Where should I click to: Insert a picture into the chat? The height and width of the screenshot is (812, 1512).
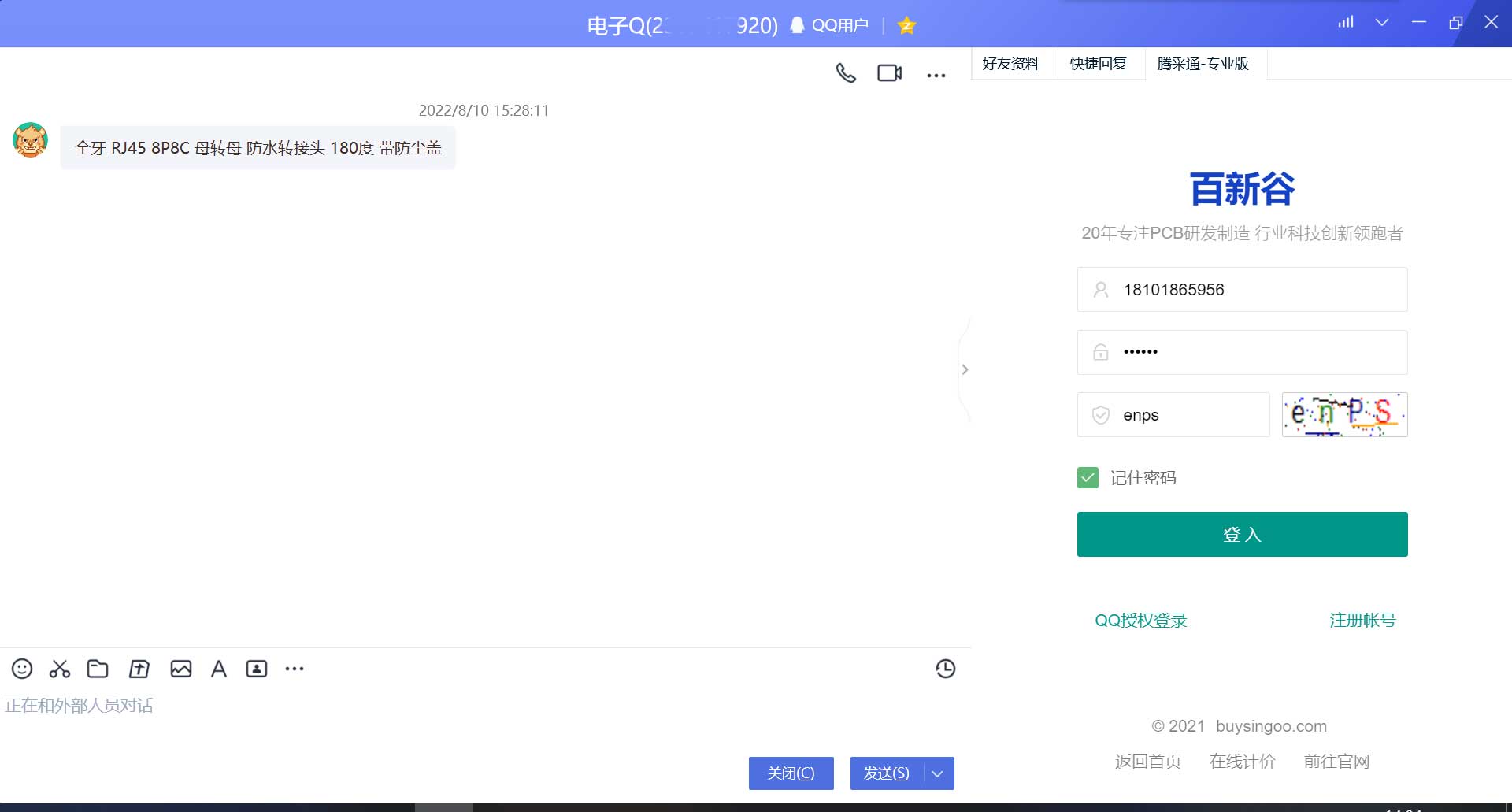tap(180, 668)
